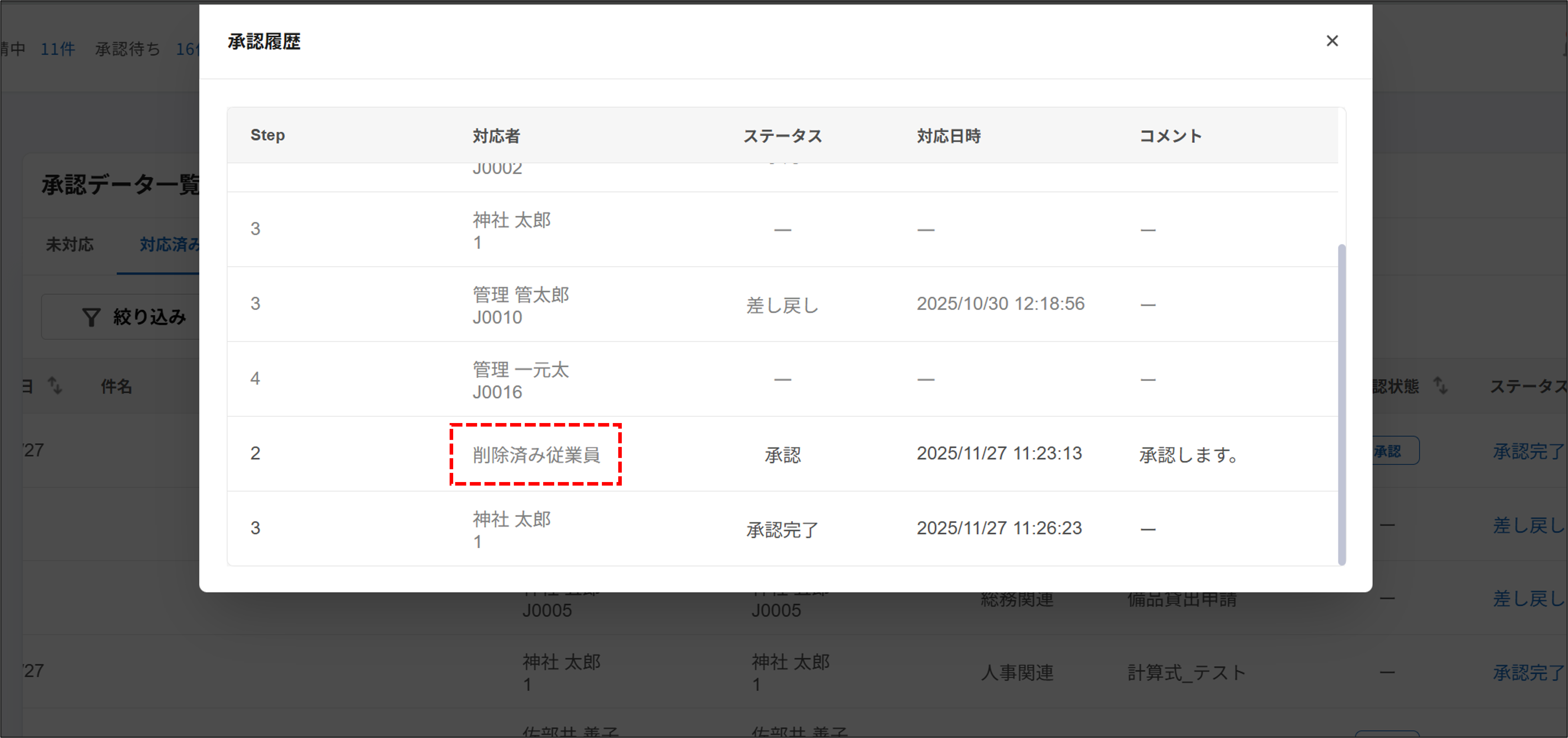This screenshot has width=1568, height=738.
Task: Click the Step column header
Action: tap(267, 135)
